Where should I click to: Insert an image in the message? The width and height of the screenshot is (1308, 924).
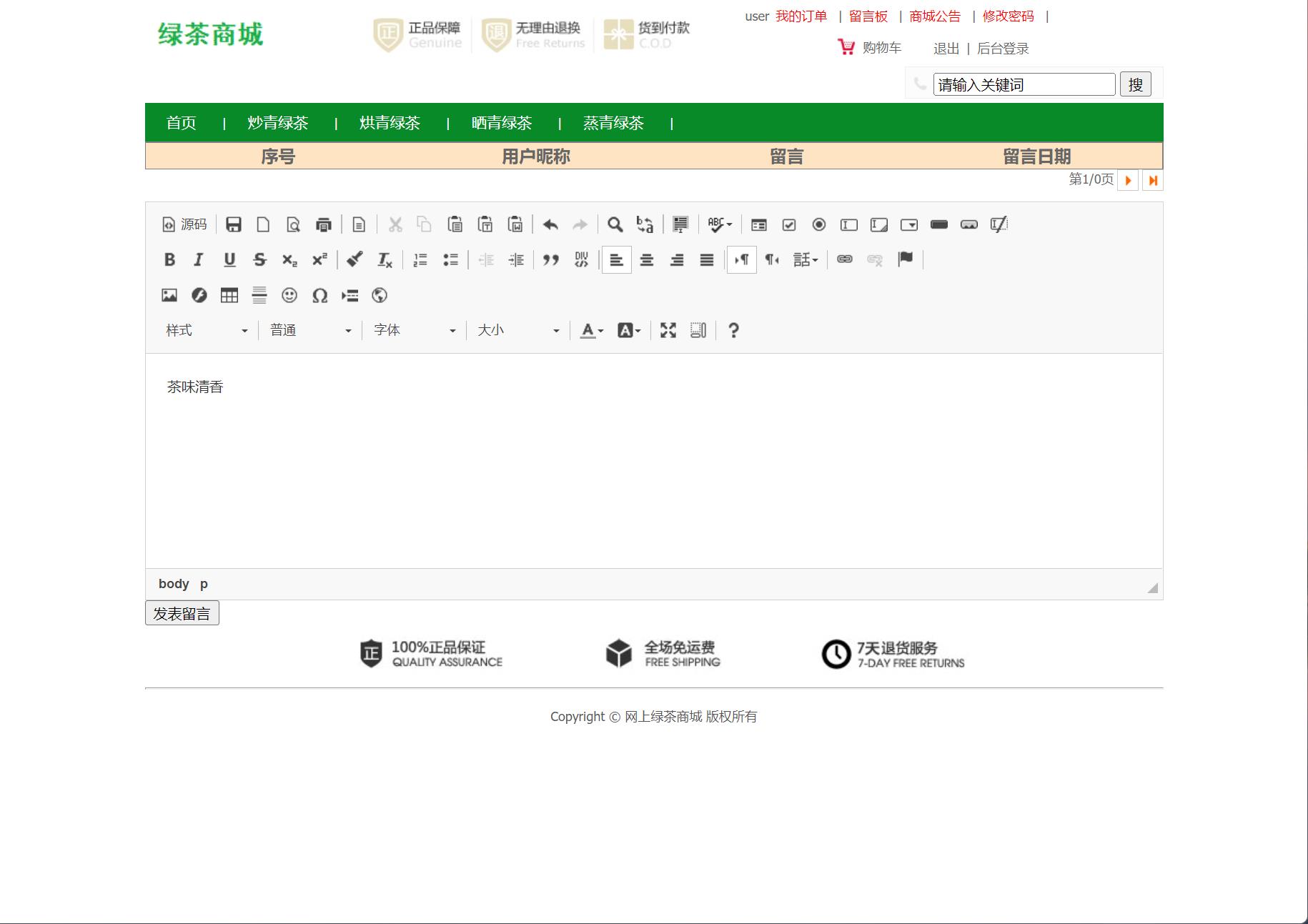pos(168,295)
